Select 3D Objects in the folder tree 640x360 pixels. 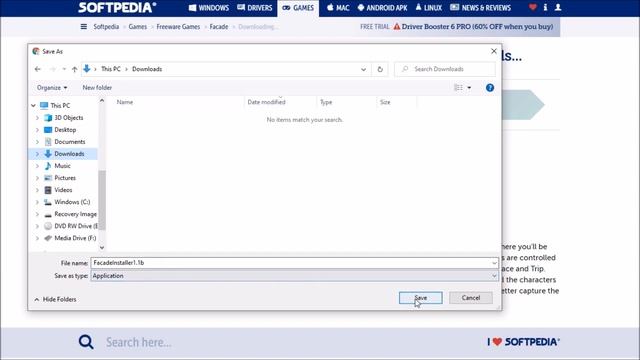(69, 118)
